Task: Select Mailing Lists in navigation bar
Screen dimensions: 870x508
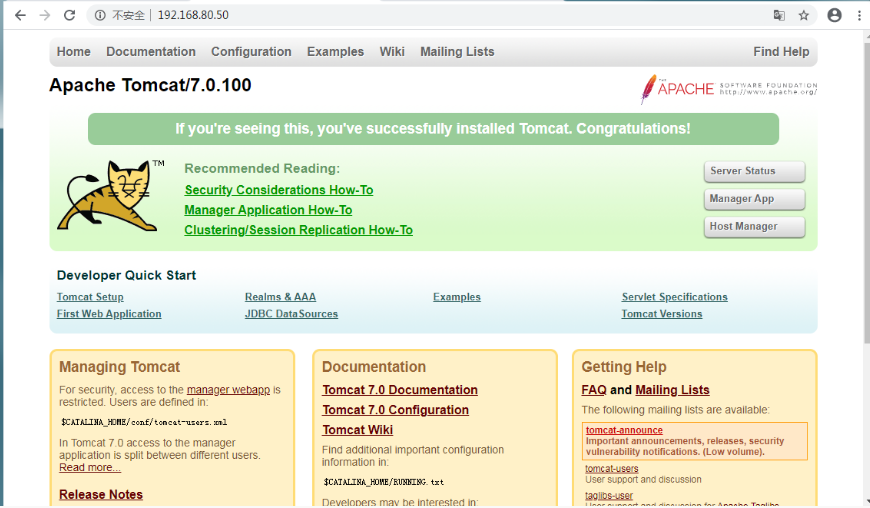Action: pyautogui.click(x=457, y=52)
